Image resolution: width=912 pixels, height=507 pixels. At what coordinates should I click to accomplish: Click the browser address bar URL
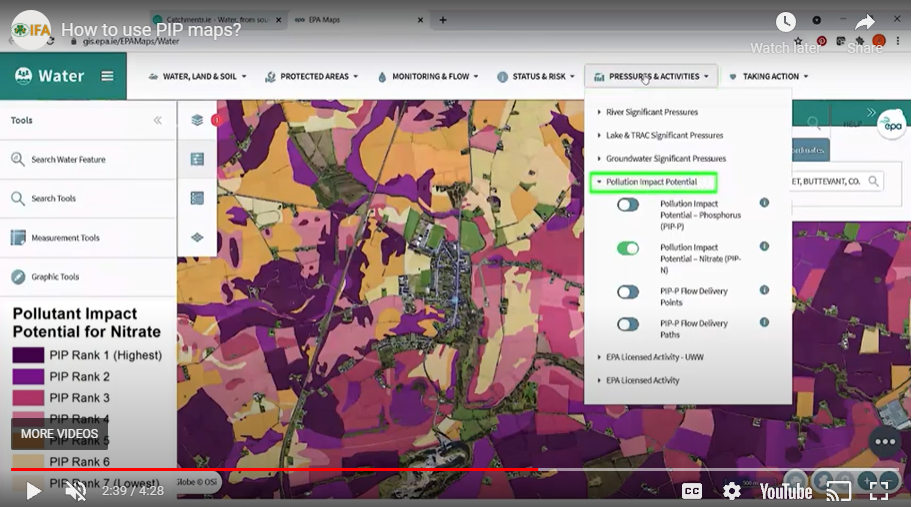pos(131,41)
